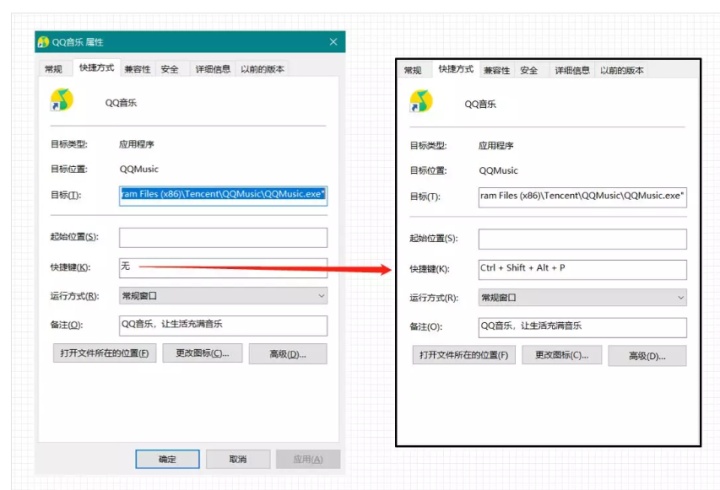Click QQ音乐 name text in left dialog
The width and height of the screenshot is (720, 490).
click(x=121, y=102)
